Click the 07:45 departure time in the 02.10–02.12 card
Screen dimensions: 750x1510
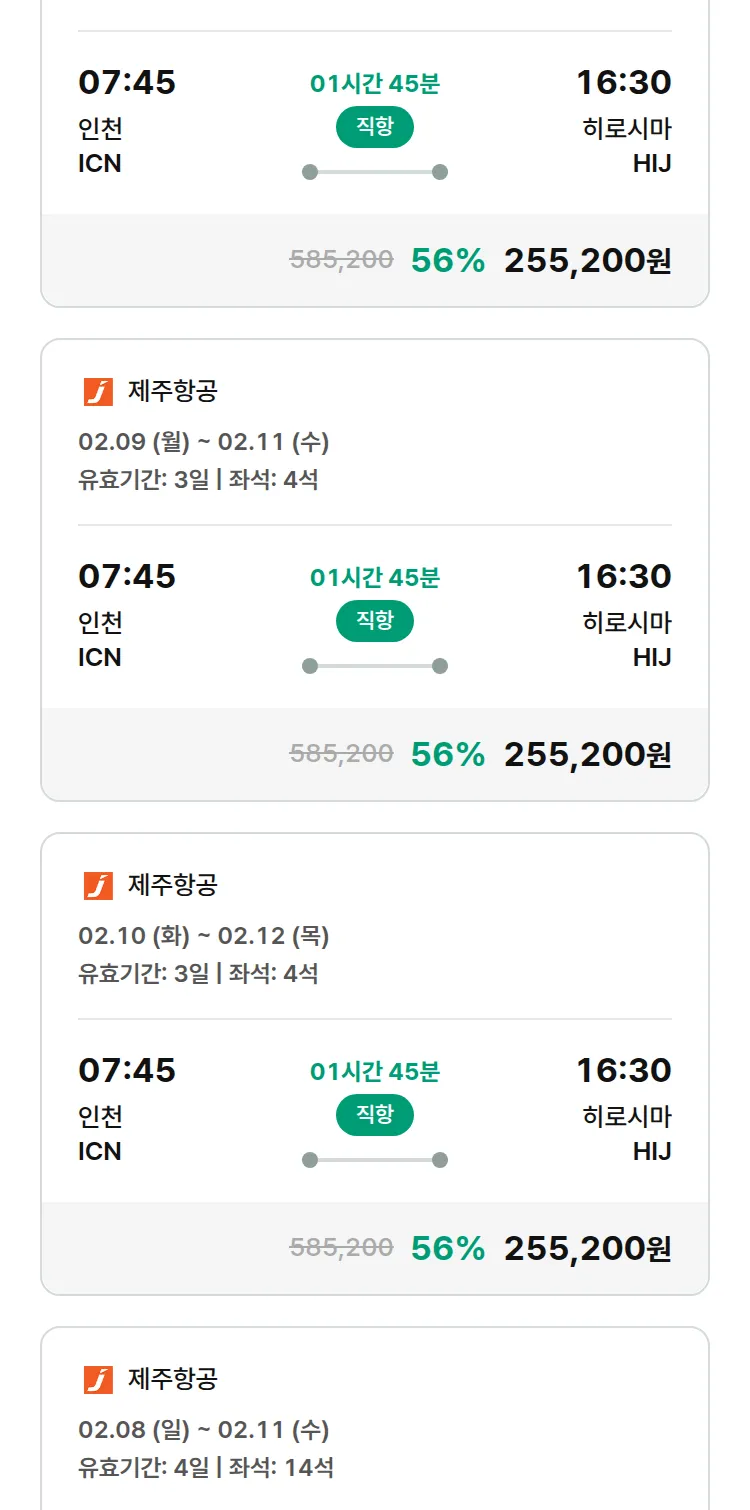[127, 1071]
